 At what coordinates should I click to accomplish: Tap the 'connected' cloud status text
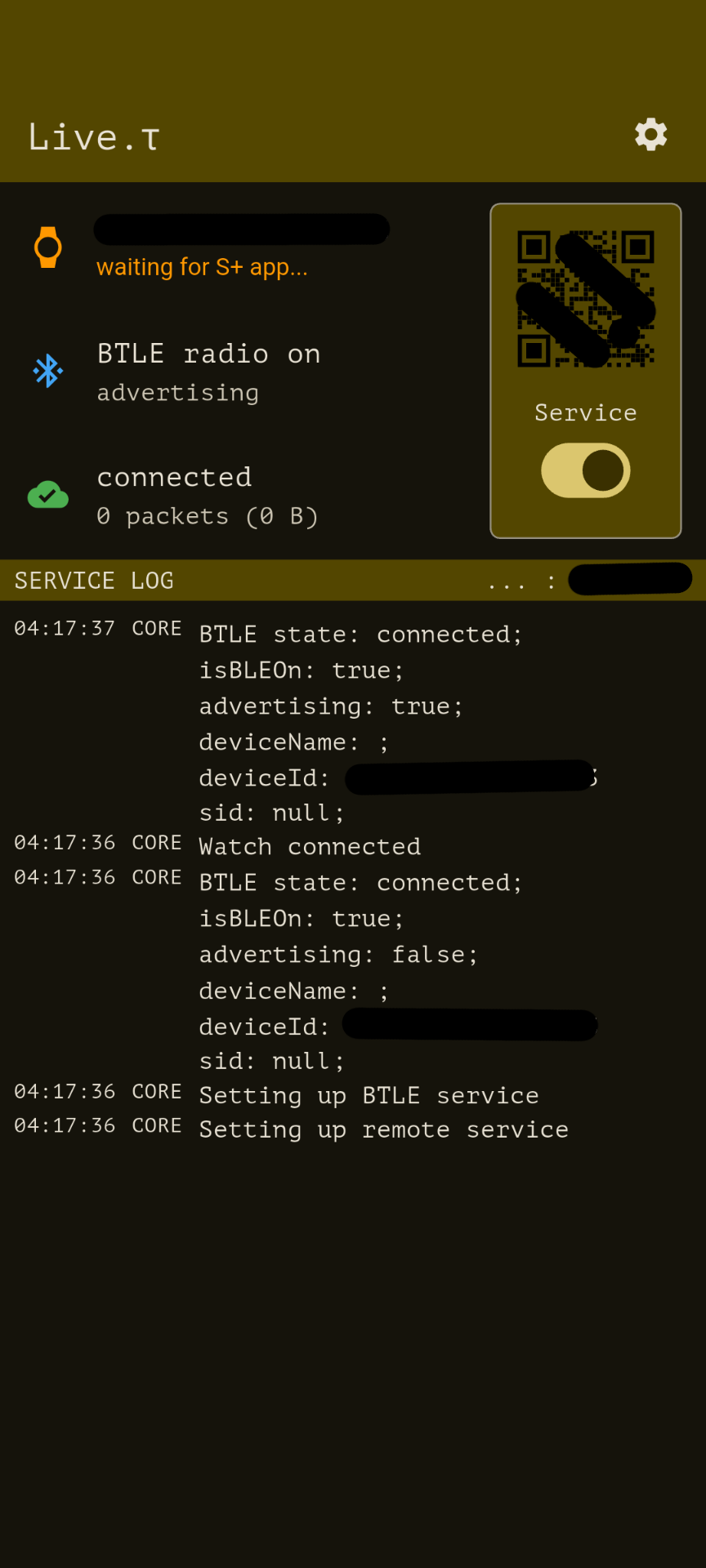click(x=174, y=477)
